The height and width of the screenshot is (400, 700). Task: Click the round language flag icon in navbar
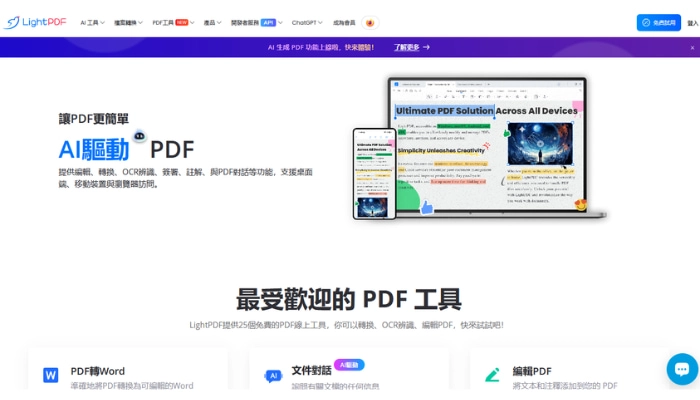click(x=371, y=22)
